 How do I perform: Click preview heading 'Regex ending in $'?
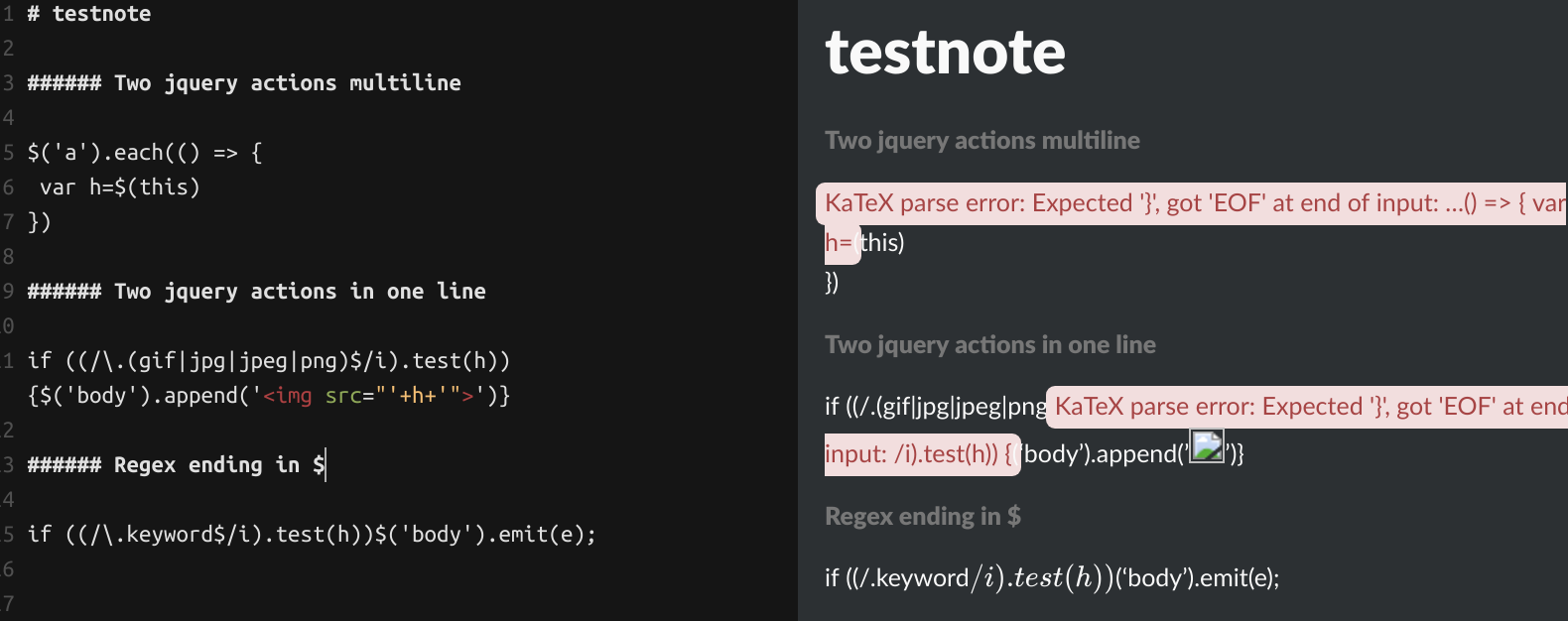click(923, 517)
